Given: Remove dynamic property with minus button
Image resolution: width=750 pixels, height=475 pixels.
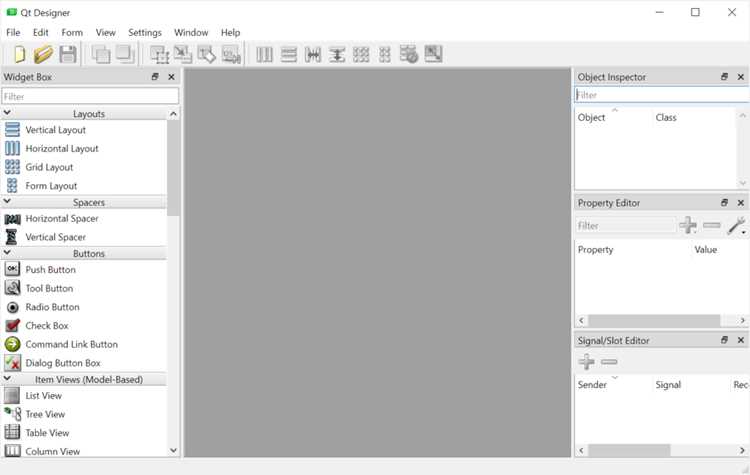Looking at the screenshot, I should (712, 225).
